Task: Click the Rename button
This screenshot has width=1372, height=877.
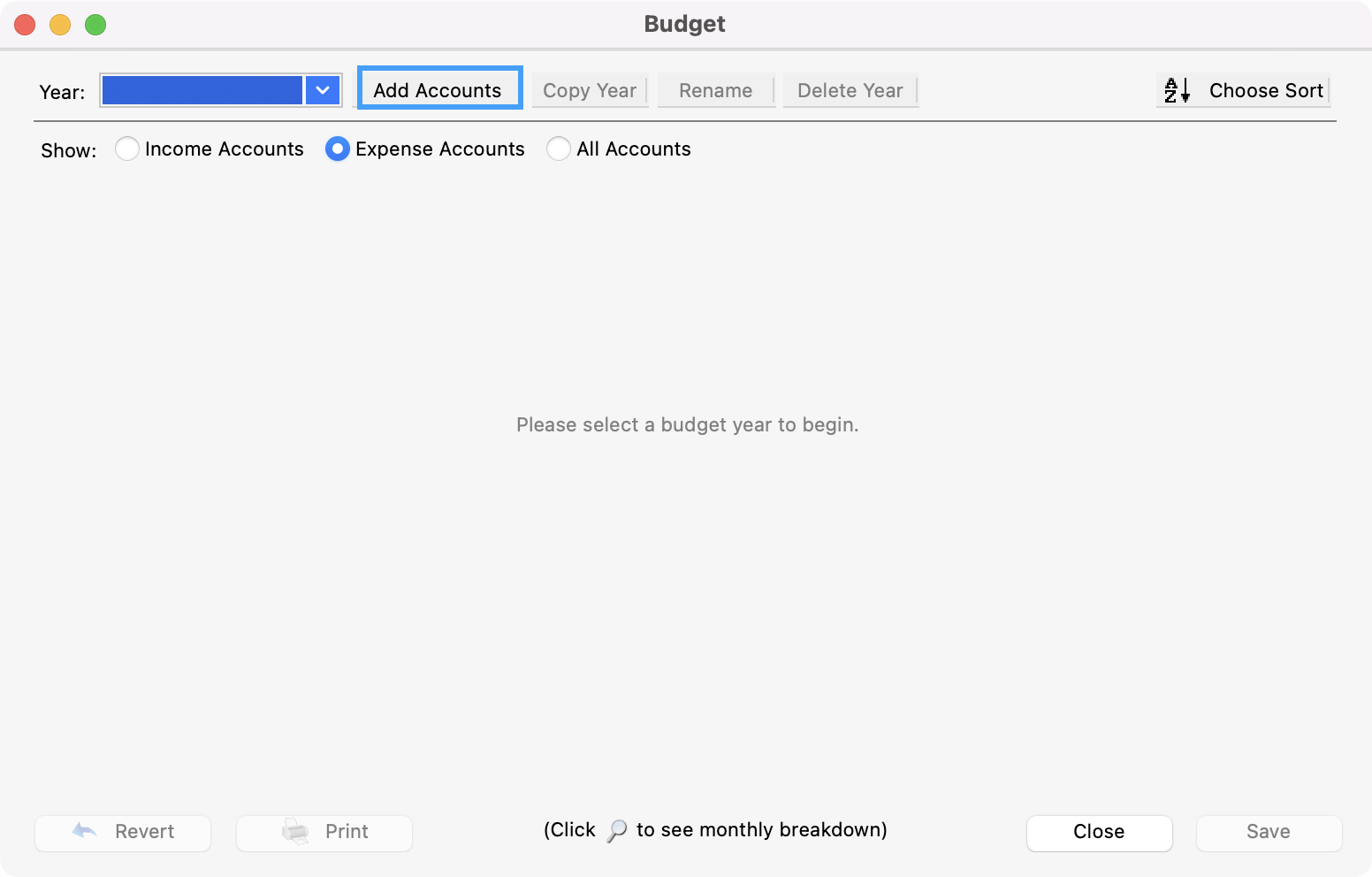Action: point(715,90)
